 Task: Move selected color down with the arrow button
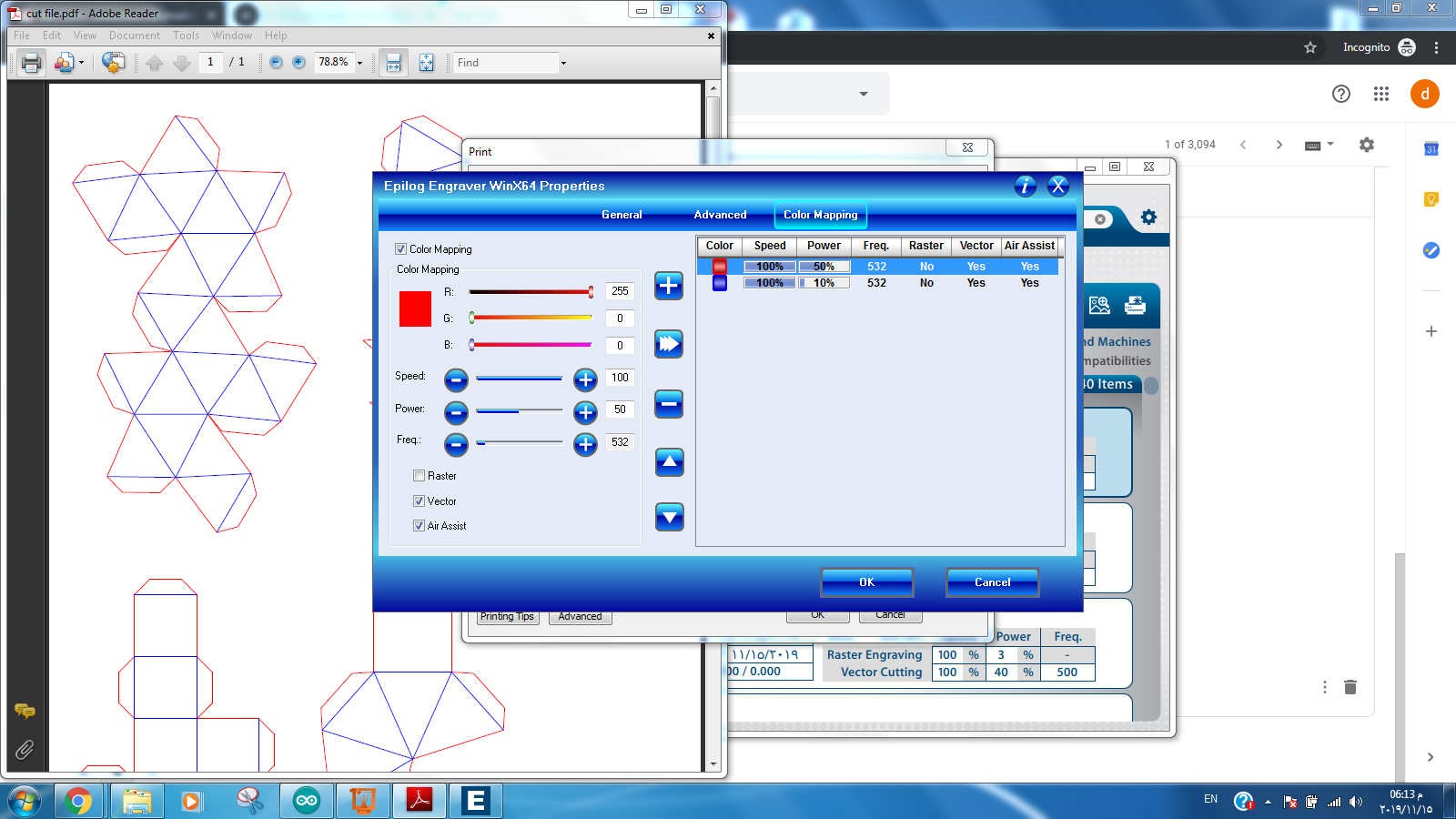coord(670,518)
